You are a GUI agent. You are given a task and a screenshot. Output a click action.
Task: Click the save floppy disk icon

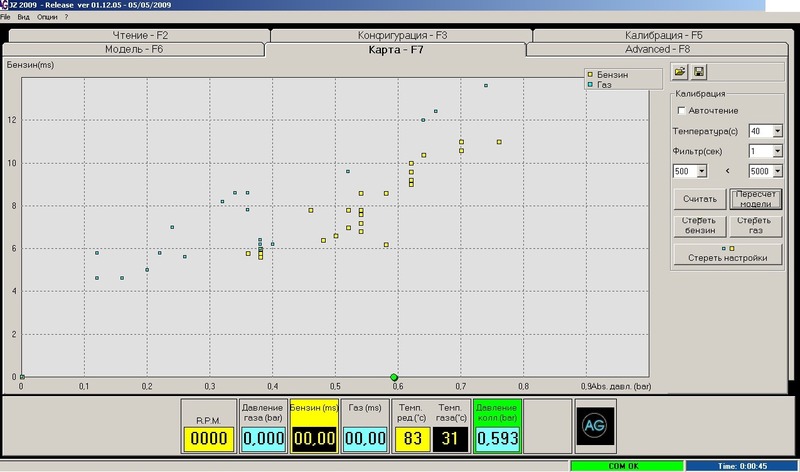tap(699, 72)
